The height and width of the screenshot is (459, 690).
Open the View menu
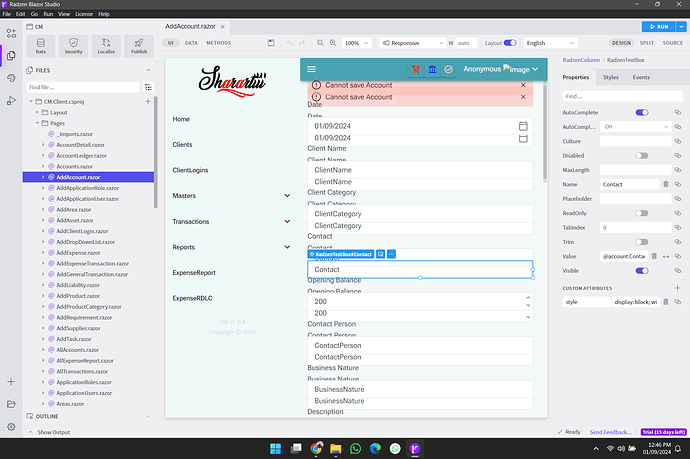pyautogui.click(x=64, y=14)
